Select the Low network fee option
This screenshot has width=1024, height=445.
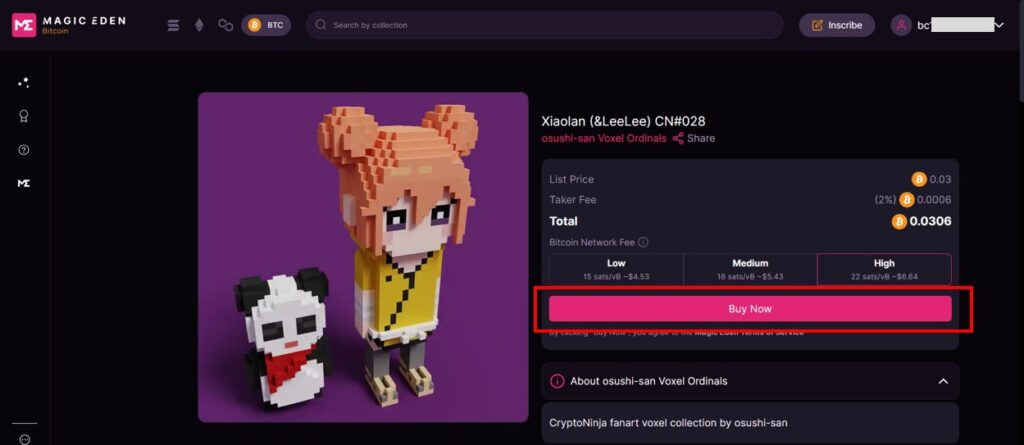tap(616, 269)
